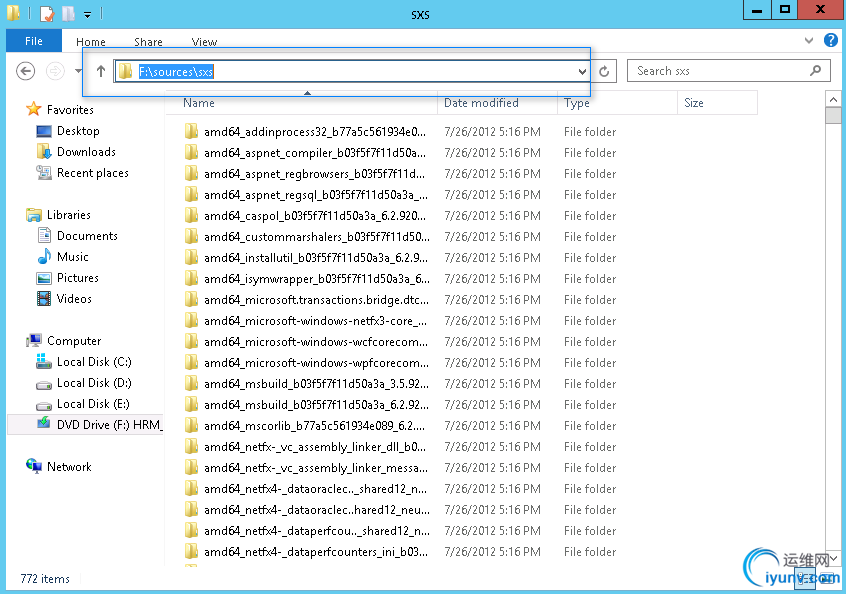846x594 pixels.
Task: Select amd64_microsoft-windows-netfx3-core folder
Action: [315, 320]
